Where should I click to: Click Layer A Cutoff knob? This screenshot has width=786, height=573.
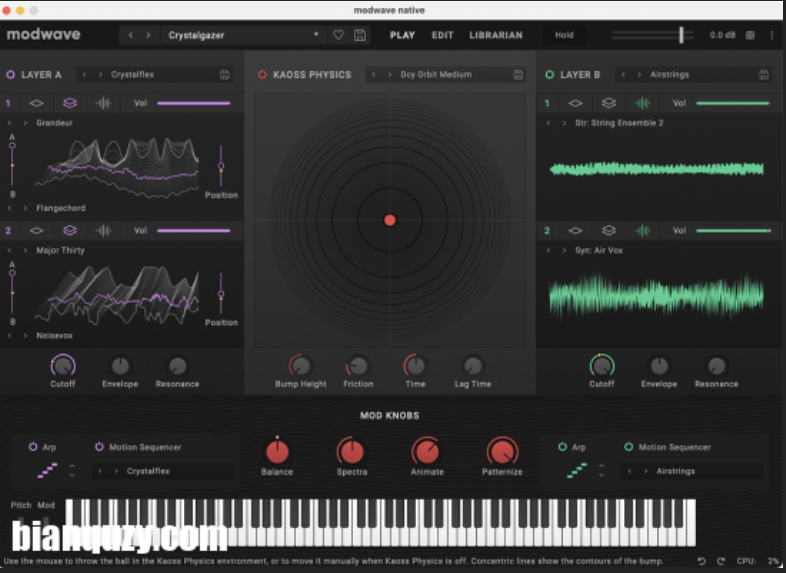(x=63, y=366)
